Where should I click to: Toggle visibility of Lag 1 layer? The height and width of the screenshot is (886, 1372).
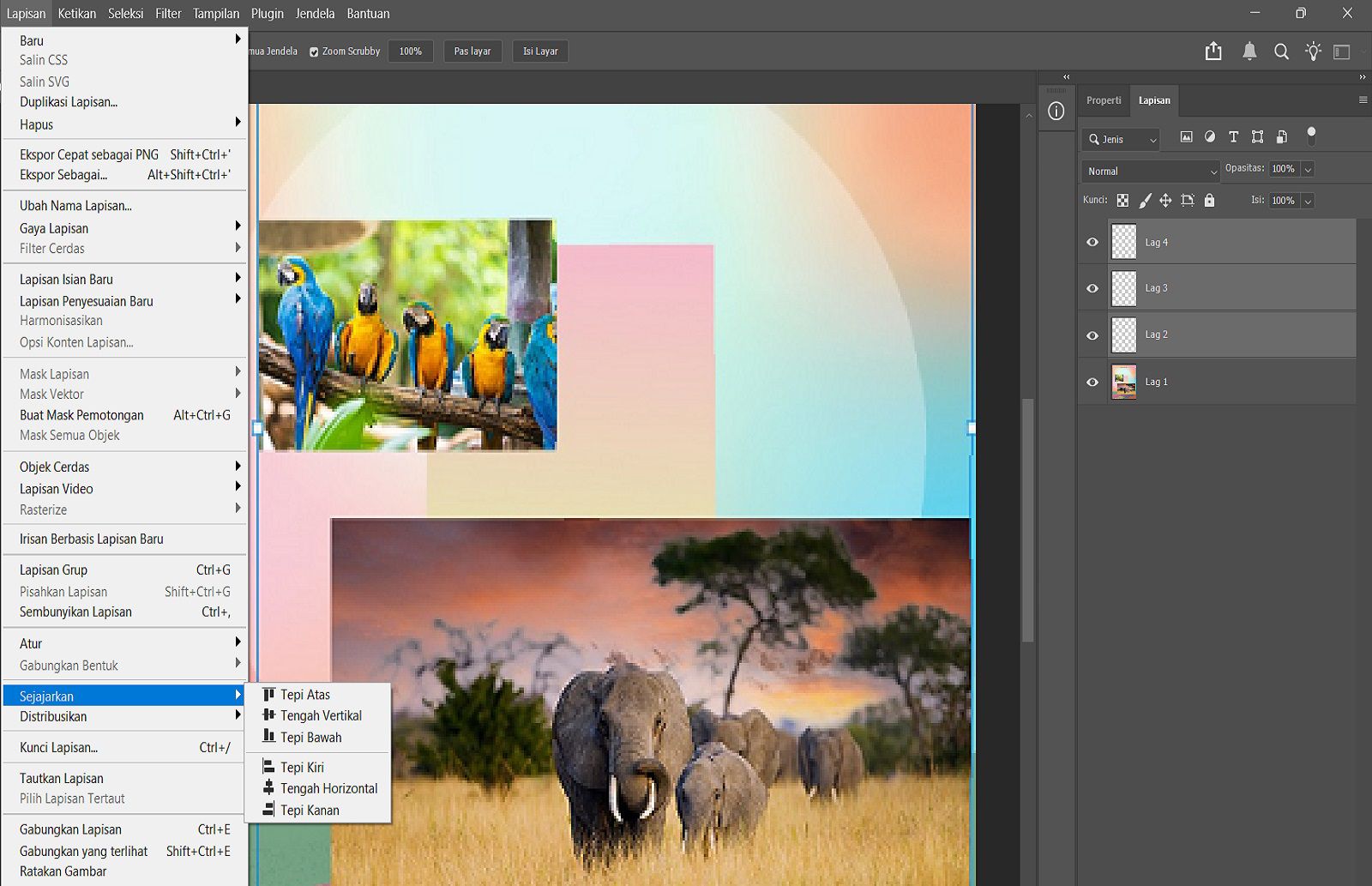coord(1092,382)
